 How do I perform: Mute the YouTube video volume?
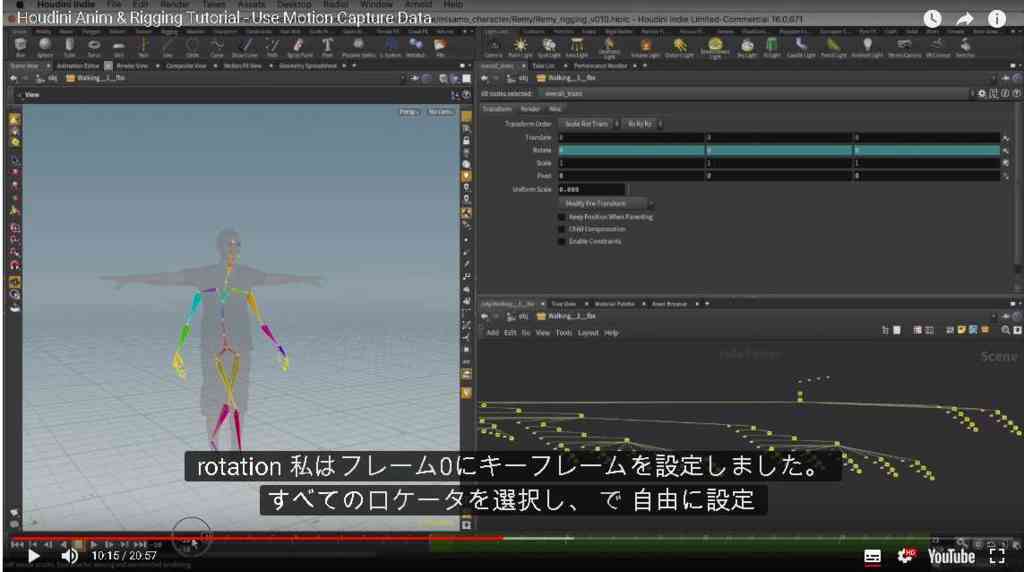[x=69, y=556]
